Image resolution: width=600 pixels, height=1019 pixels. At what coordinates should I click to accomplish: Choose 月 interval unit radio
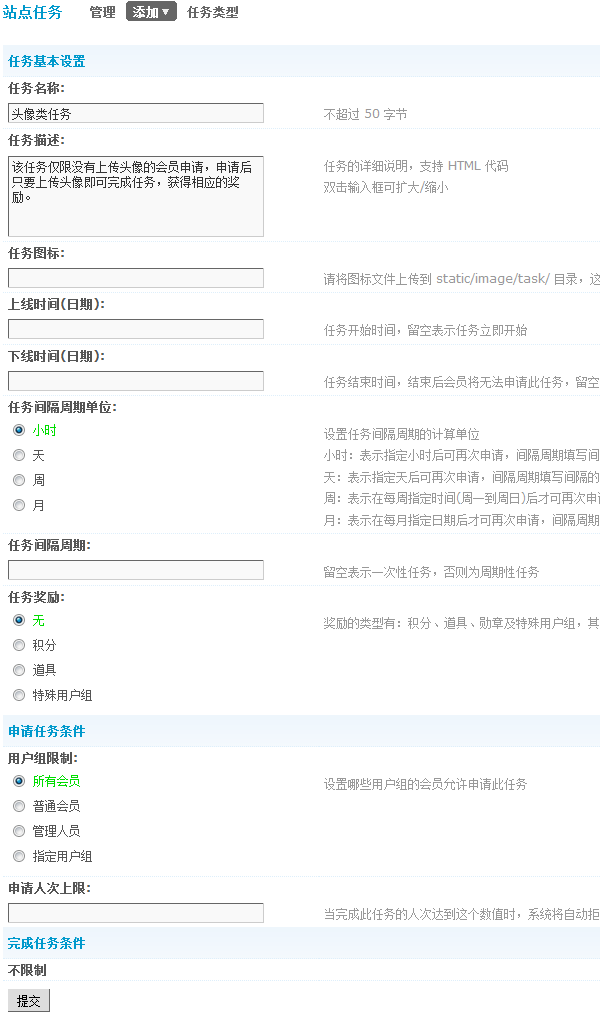click(19, 505)
